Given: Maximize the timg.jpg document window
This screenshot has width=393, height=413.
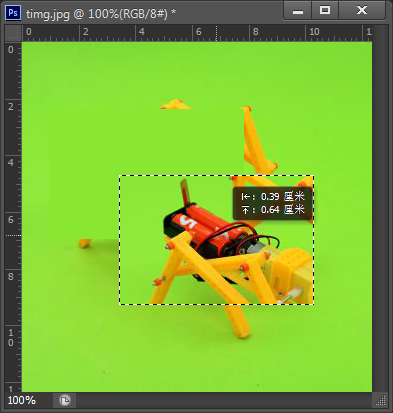Looking at the screenshot, I should pos(325,11).
